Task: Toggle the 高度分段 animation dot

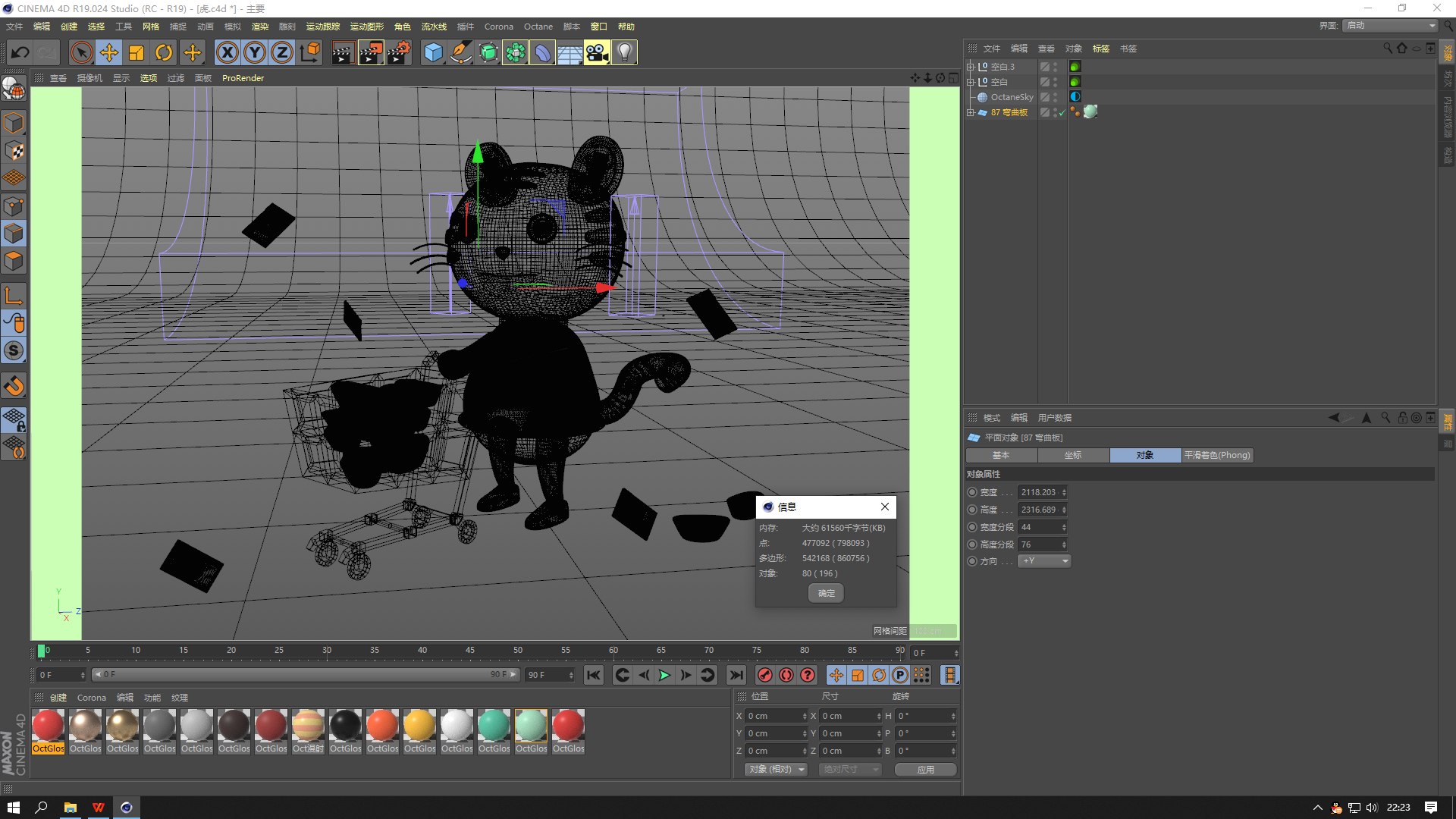Action: (x=972, y=544)
